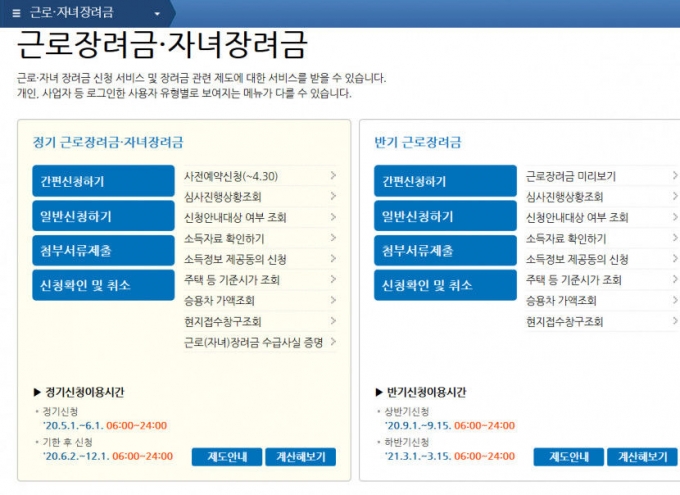Click arrow next to 근로(자녀)장려금 수급사실 증명
680x495 pixels.
coord(332,342)
